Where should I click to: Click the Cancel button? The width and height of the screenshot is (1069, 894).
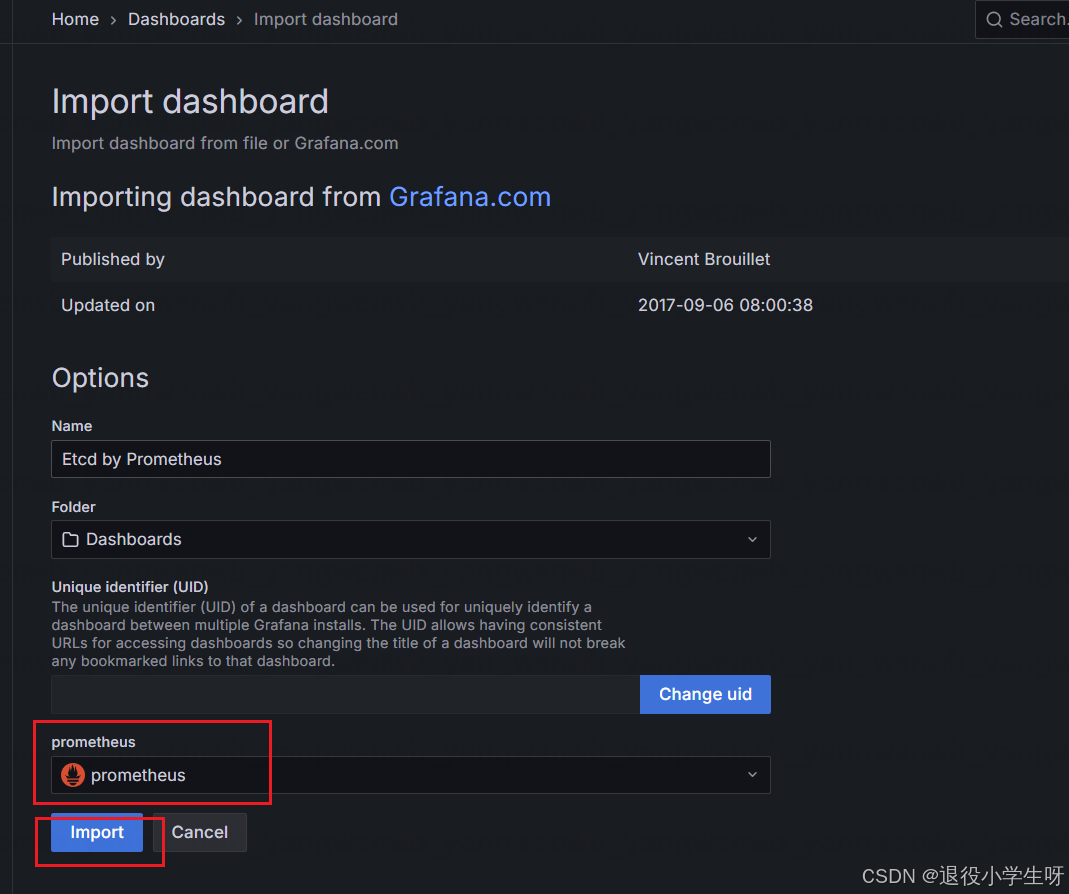point(200,832)
